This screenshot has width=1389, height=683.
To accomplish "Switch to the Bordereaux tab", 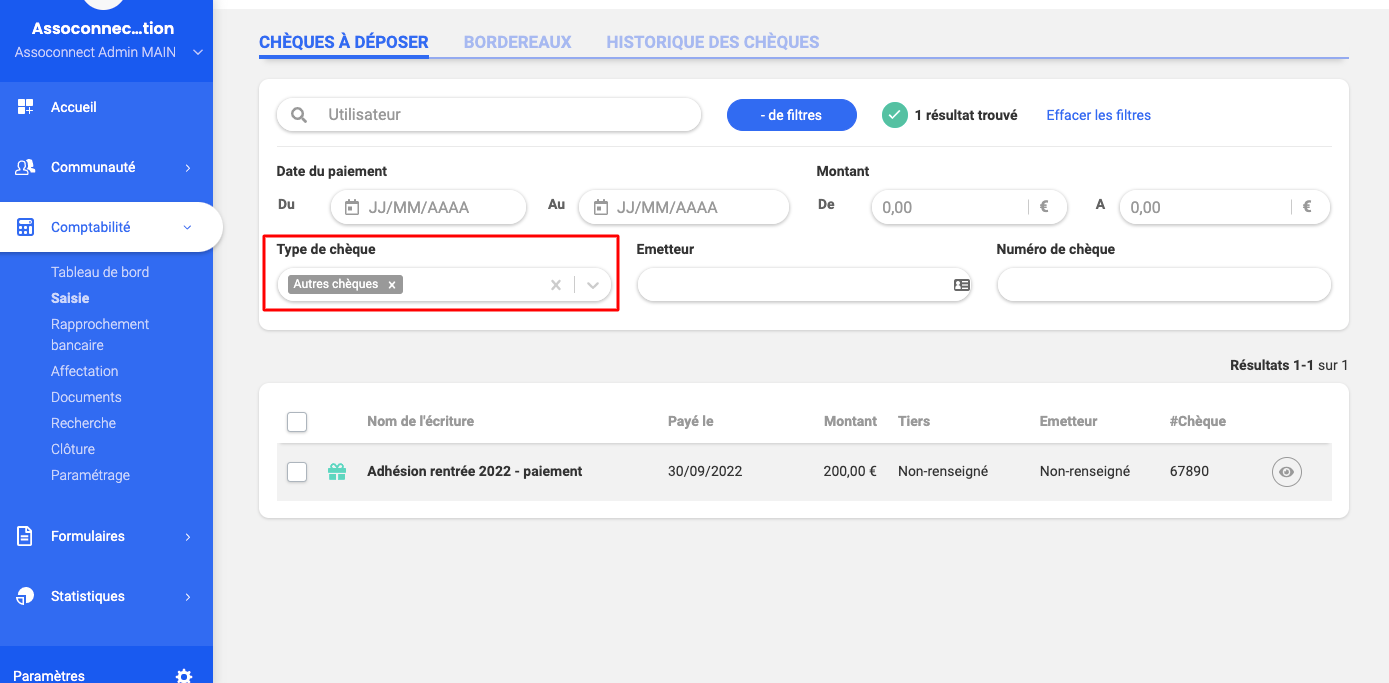I will tap(517, 42).
